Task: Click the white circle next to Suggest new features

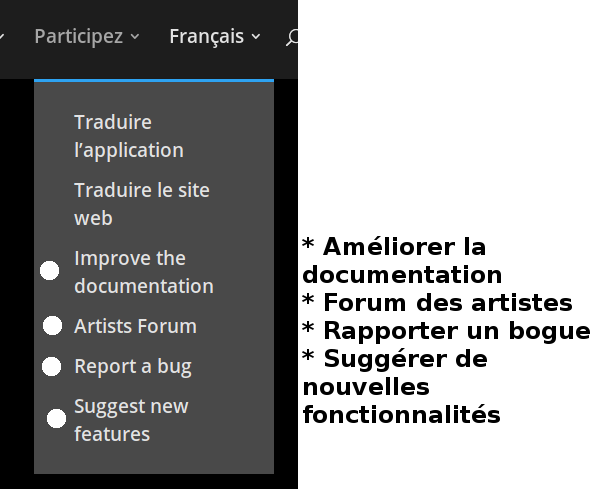Action: tap(57, 418)
